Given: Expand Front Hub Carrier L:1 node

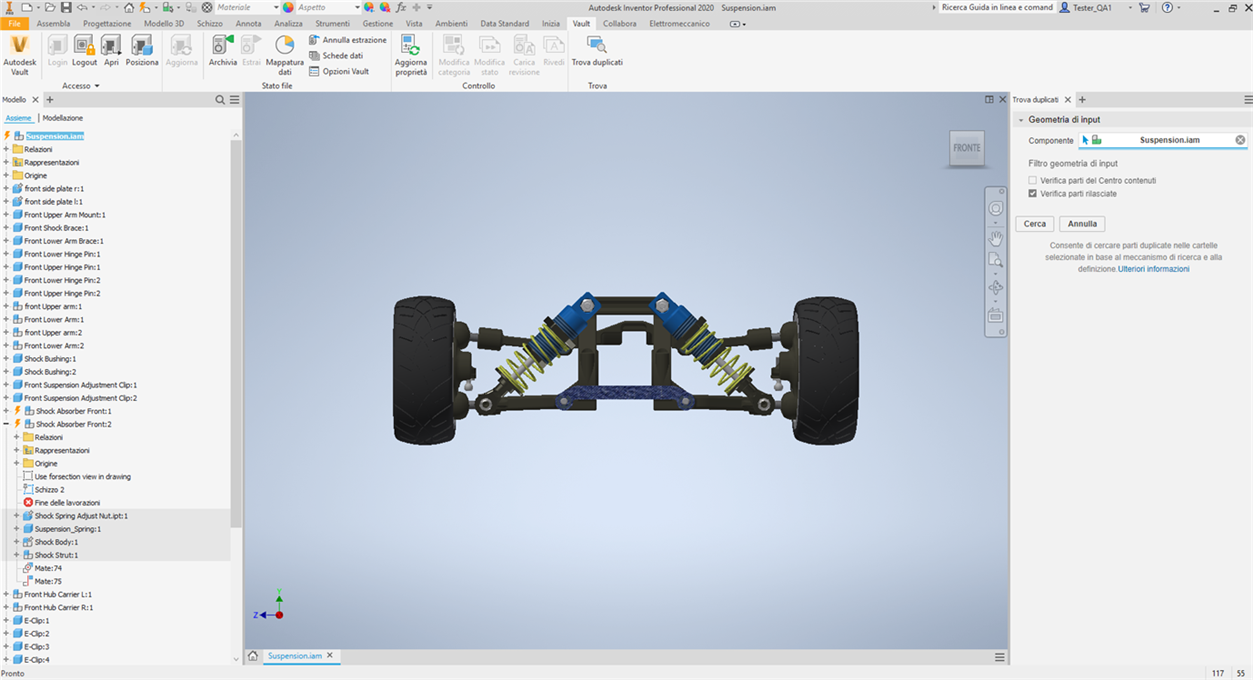Looking at the screenshot, I should click(6, 594).
